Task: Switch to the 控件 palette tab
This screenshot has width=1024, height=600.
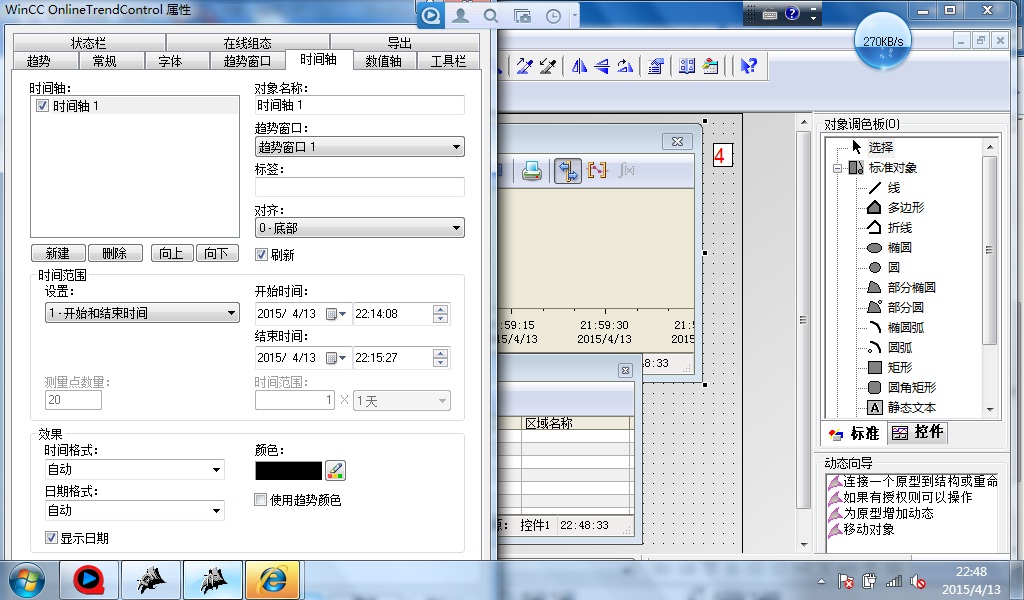Action: pos(917,432)
